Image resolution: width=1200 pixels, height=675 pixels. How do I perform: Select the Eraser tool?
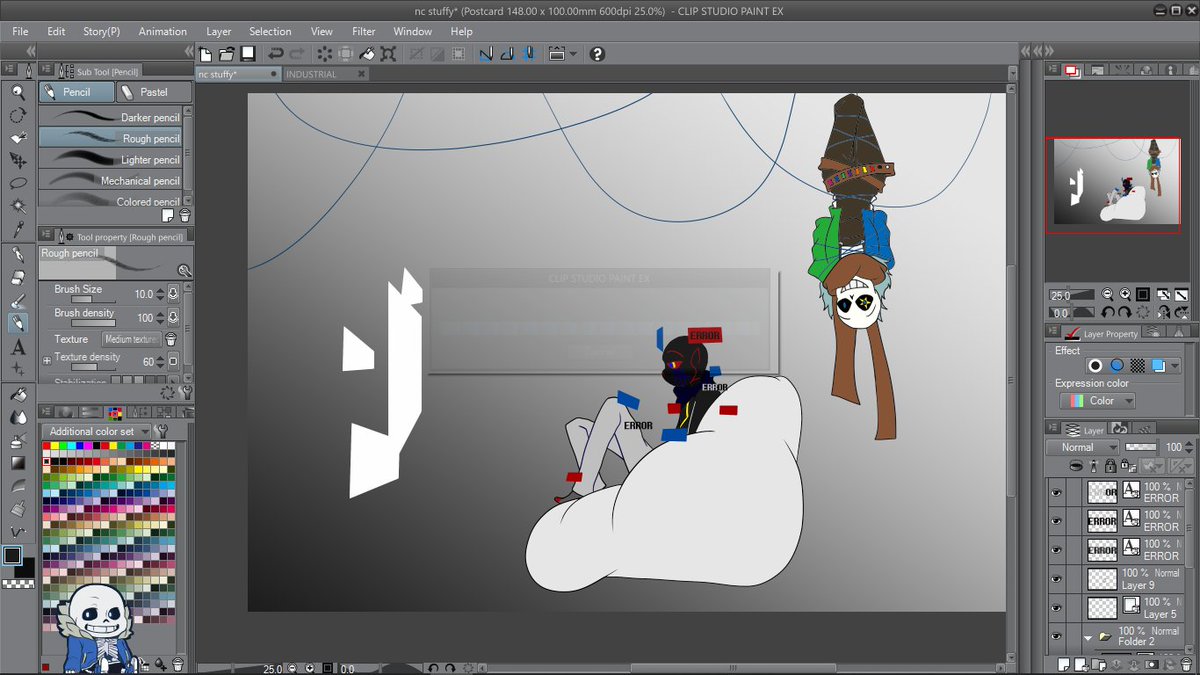click(17, 277)
